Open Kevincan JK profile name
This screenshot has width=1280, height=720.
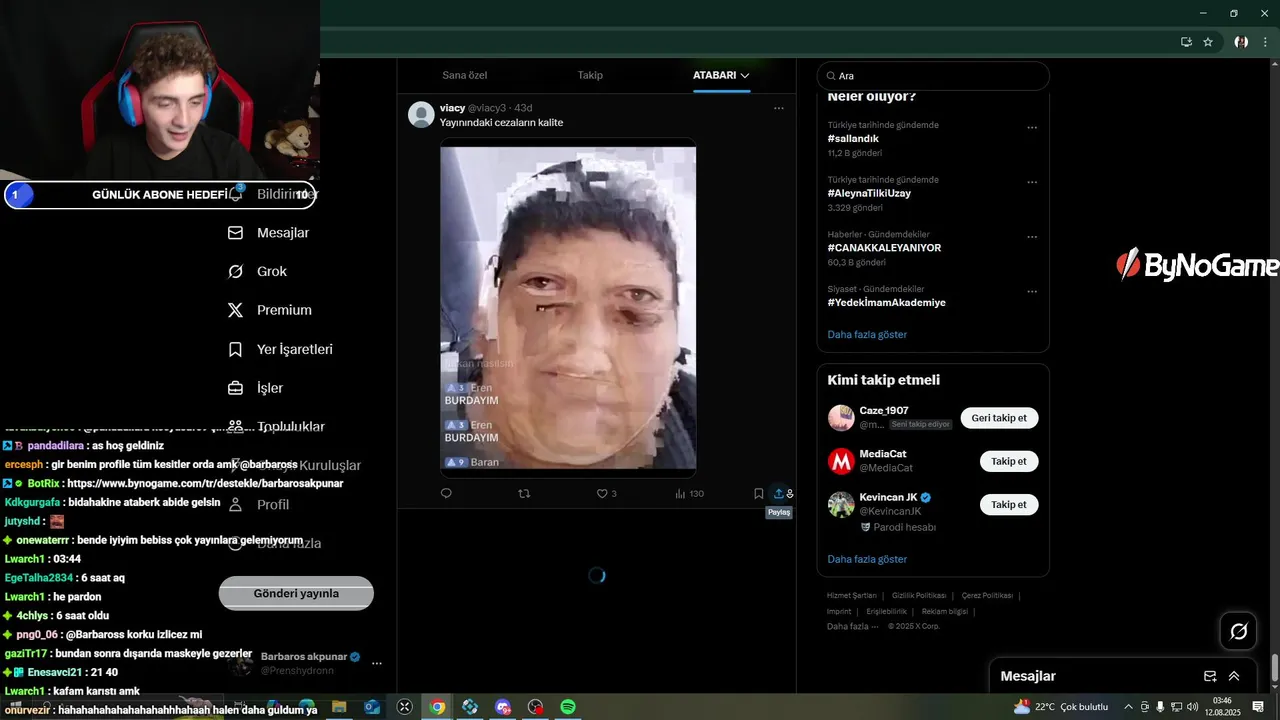click(x=888, y=497)
